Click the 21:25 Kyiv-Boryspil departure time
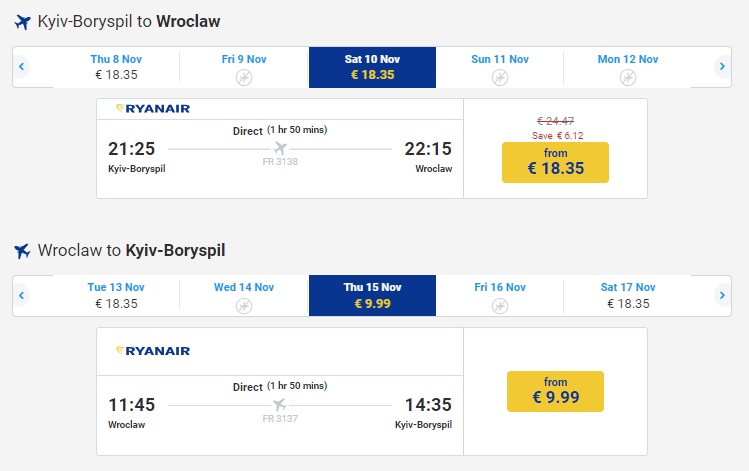 pos(132,149)
